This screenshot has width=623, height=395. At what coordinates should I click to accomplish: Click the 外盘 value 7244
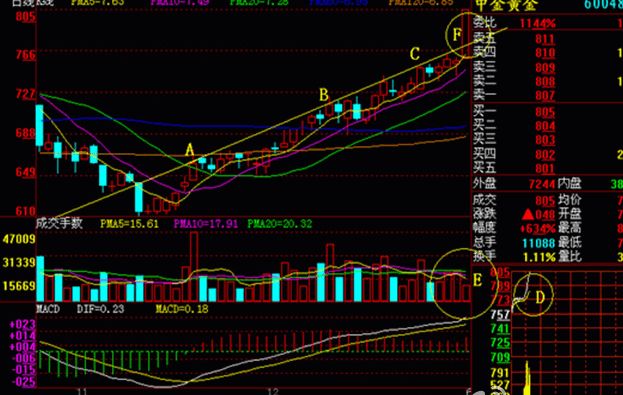point(542,184)
